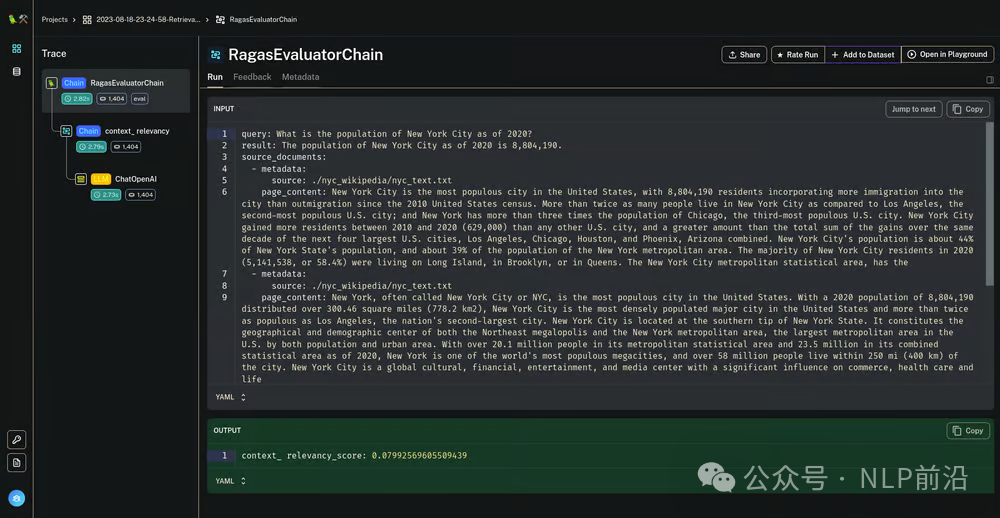This screenshot has height=518, width=1000.
Task: Click the API keys key icon
Action: (x=16, y=440)
